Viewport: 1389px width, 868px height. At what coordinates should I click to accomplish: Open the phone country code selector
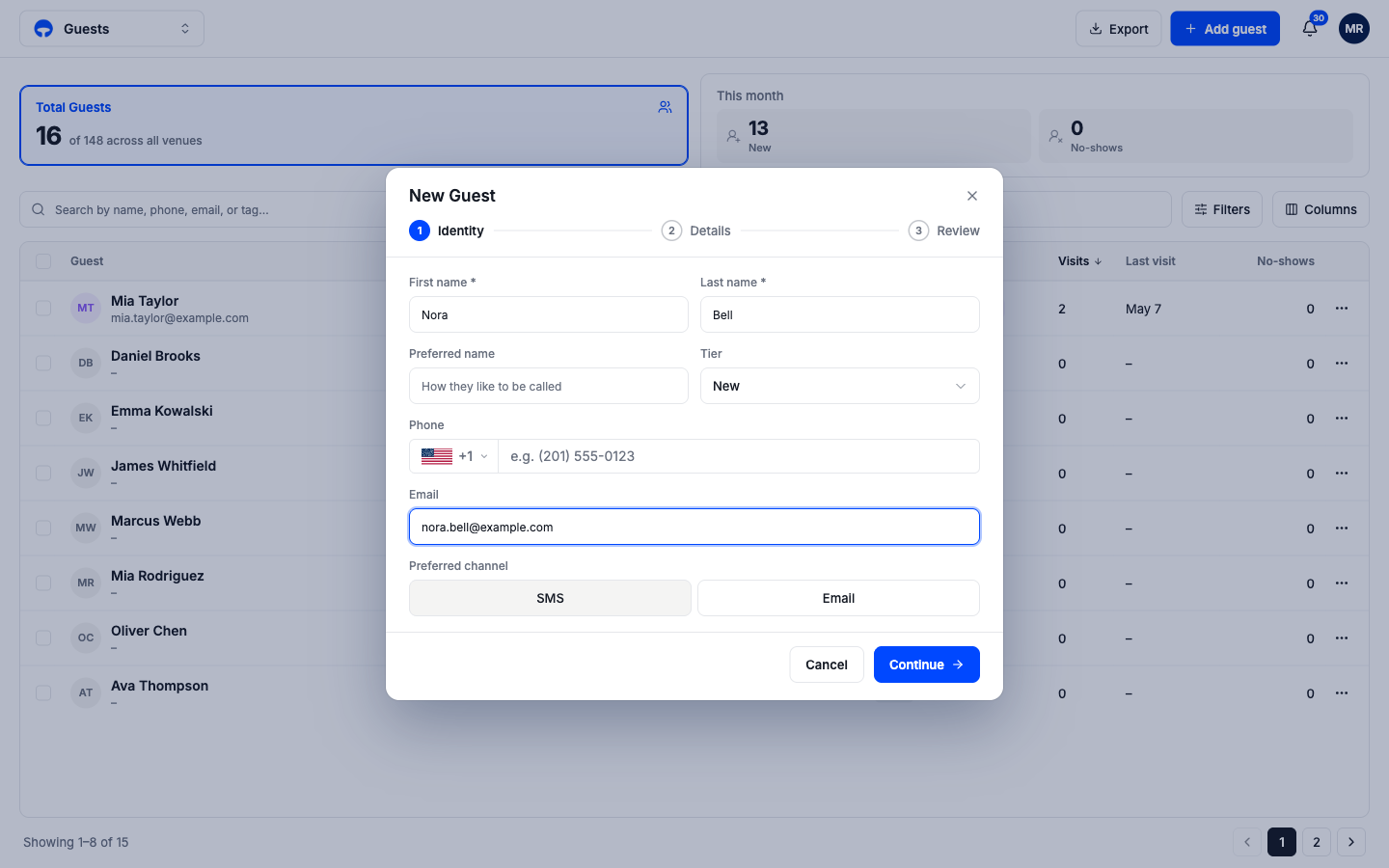[x=454, y=456]
